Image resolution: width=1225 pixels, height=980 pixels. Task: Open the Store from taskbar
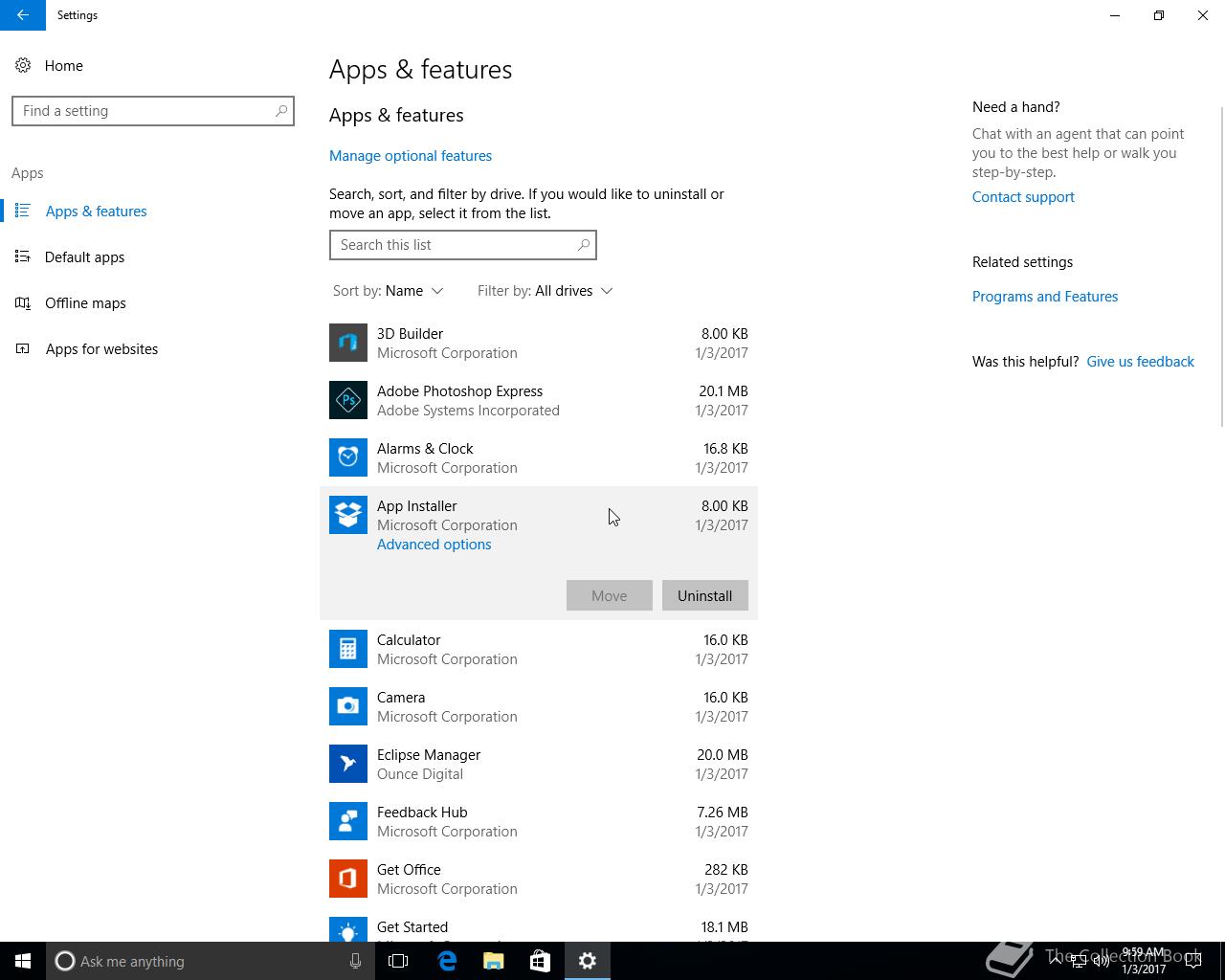(x=540, y=961)
